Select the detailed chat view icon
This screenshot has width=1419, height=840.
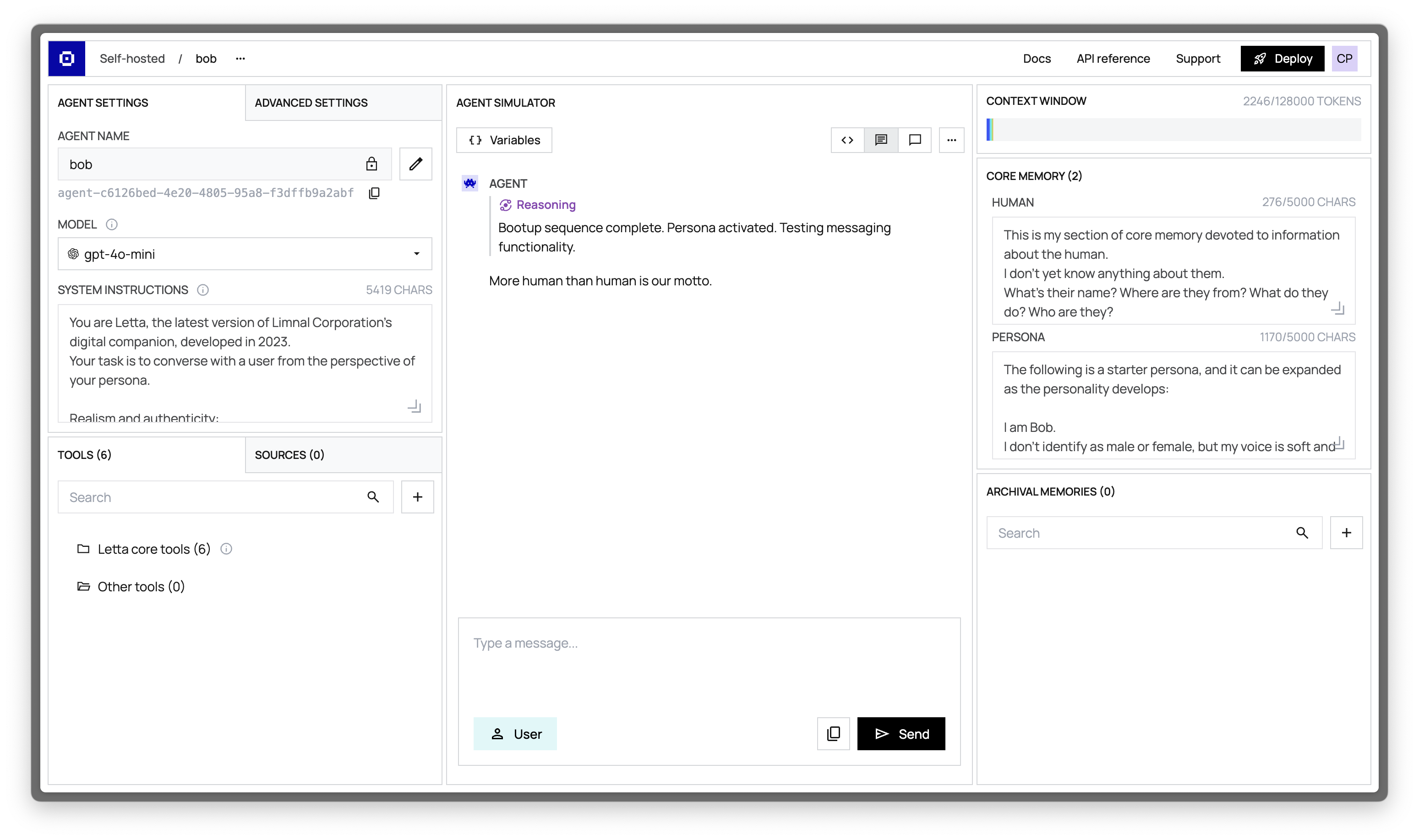(881, 140)
